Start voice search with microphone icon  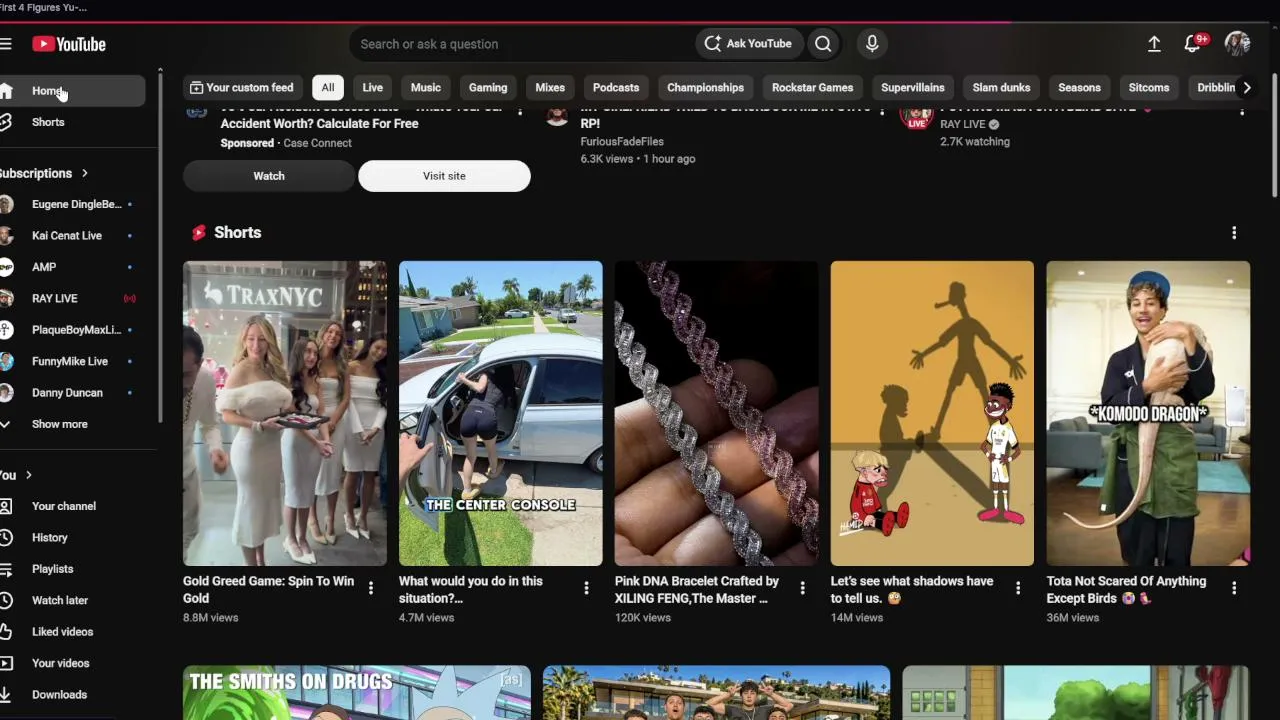[872, 44]
